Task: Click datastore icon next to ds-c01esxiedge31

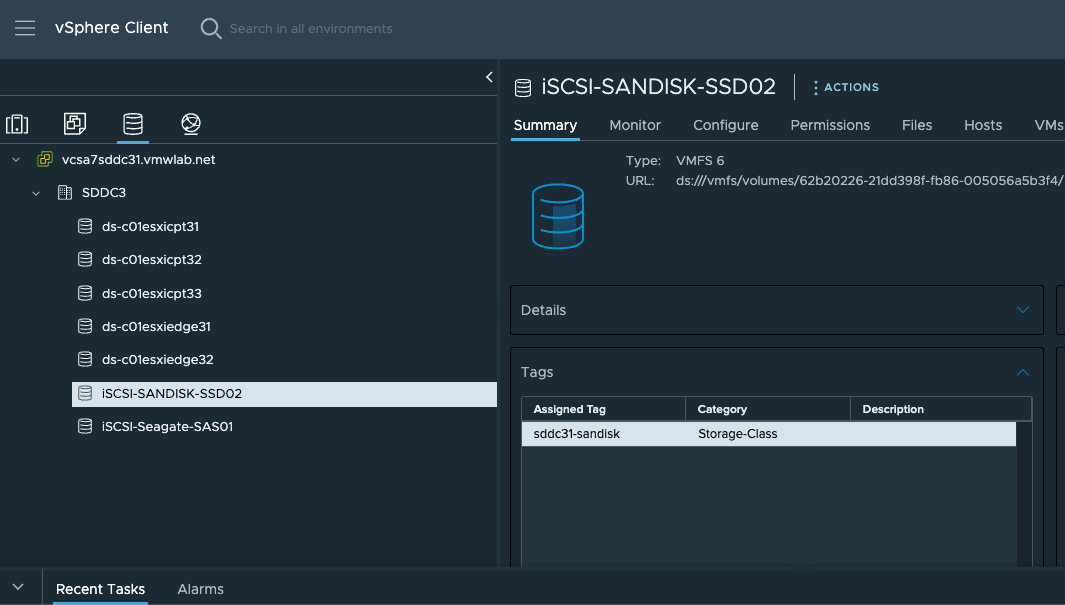Action: tap(85, 327)
